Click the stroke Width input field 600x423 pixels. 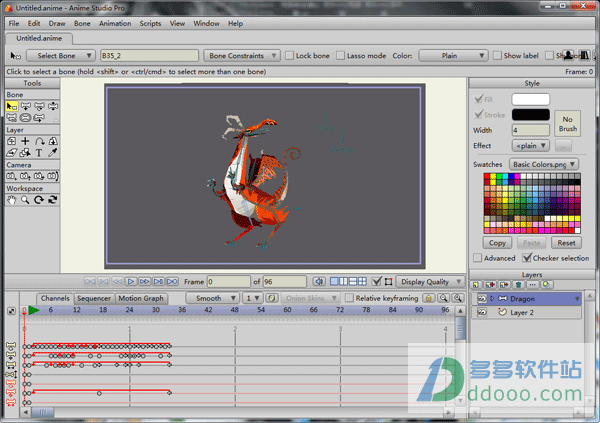pos(531,130)
